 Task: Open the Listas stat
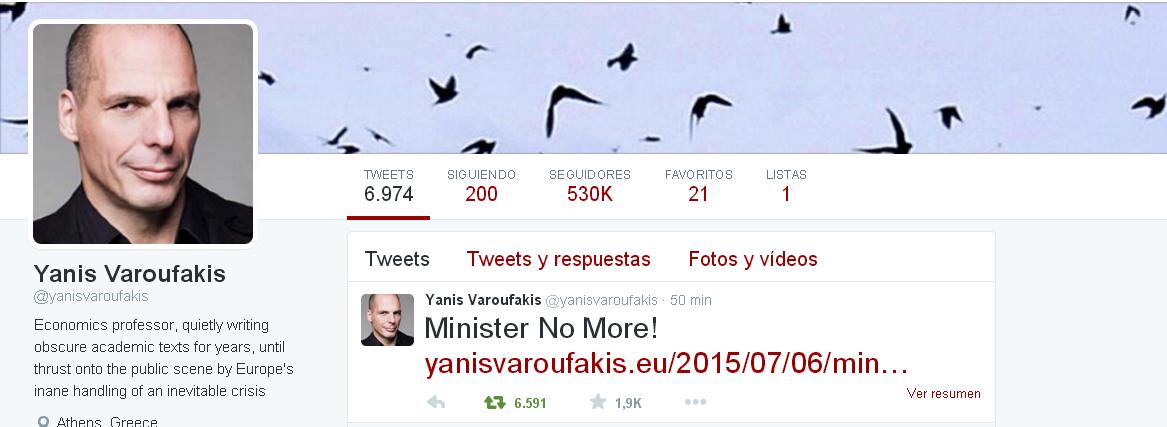pos(786,187)
